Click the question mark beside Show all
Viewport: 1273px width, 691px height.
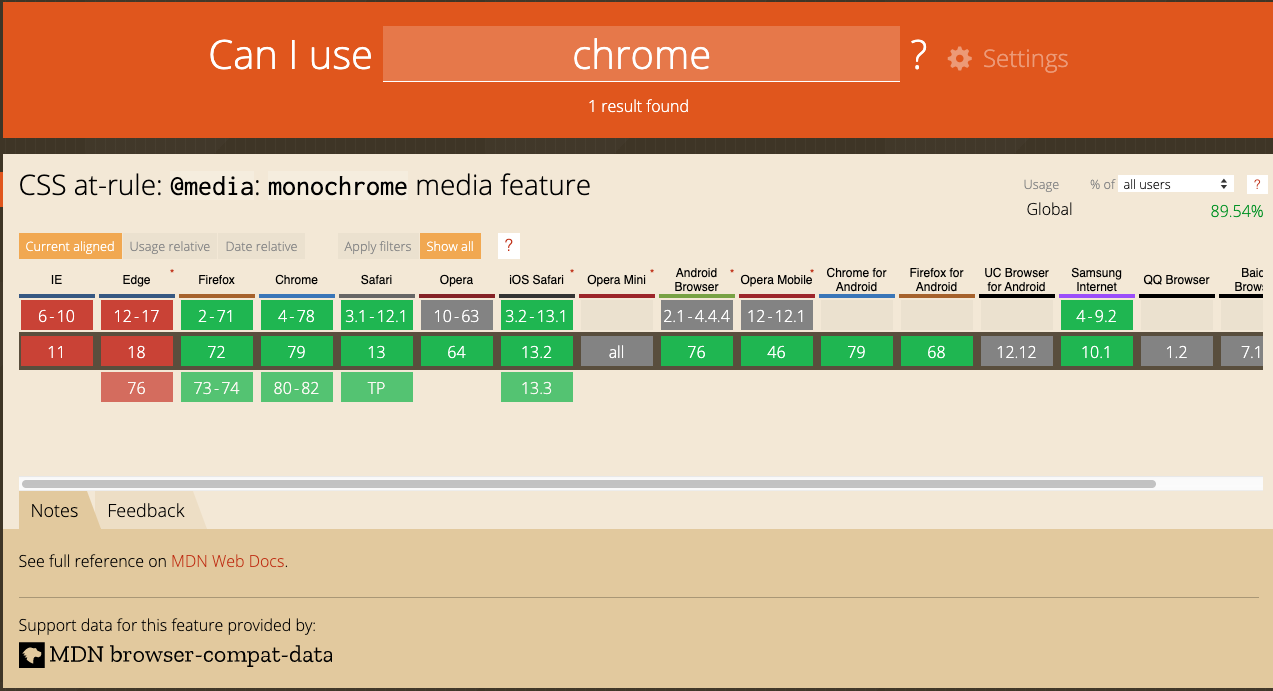pyautogui.click(x=508, y=246)
